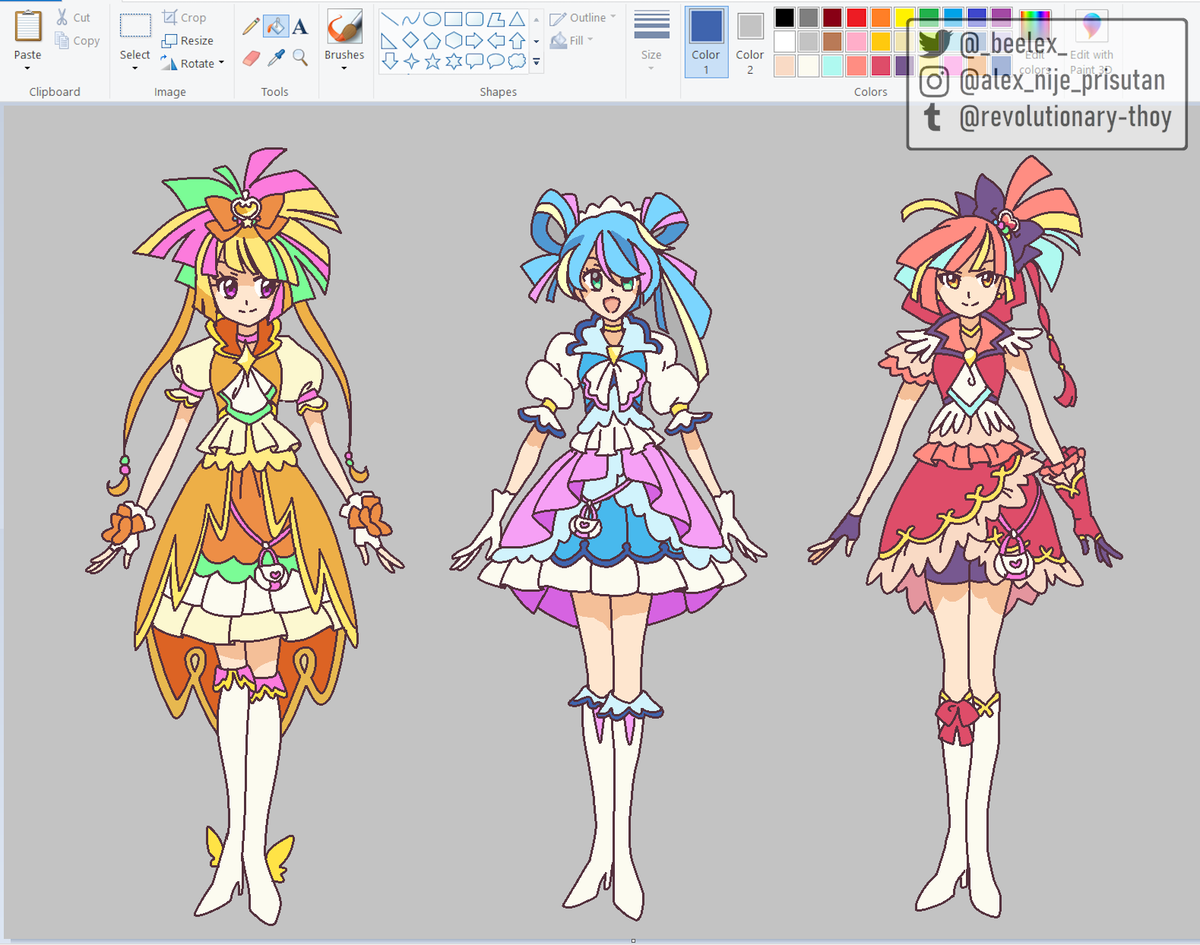Pick the Cloud callout shape
The width and height of the screenshot is (1200, 945).
tap(516, 61)
